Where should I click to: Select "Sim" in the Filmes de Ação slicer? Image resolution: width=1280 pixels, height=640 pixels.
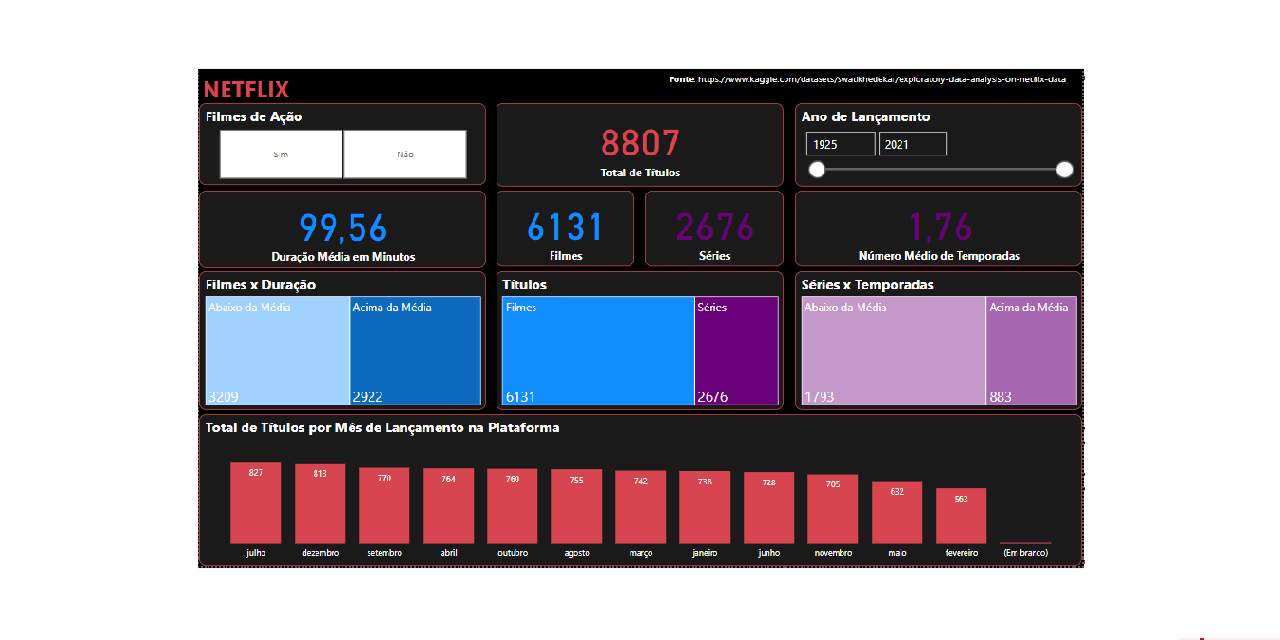(x=281, y=154)
